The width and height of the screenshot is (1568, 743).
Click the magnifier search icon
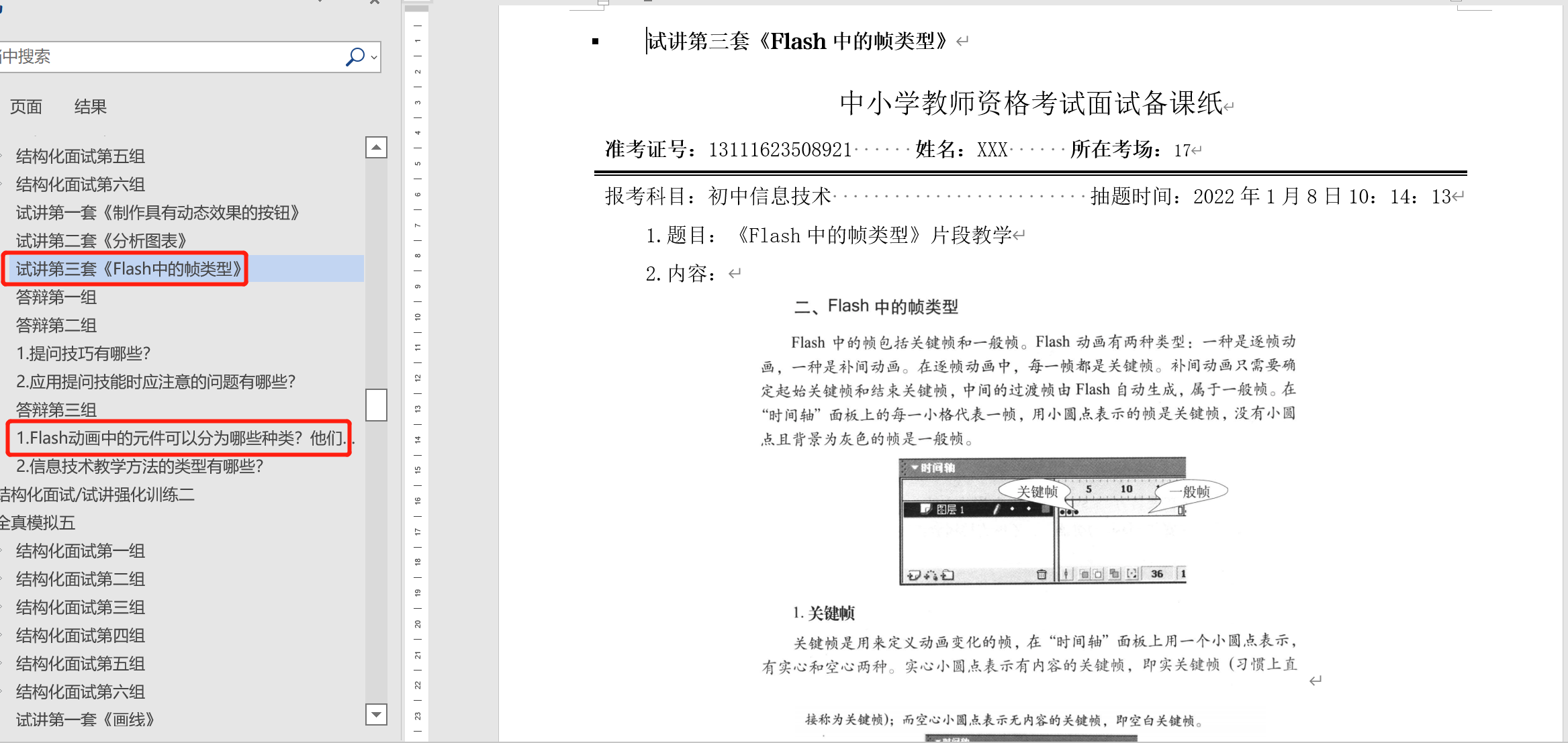[354, 57]
